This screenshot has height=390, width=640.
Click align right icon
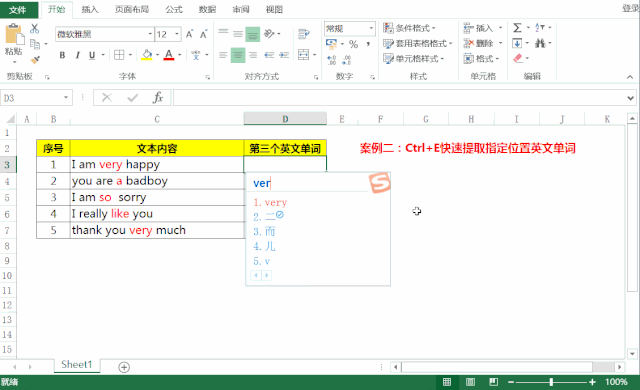coord(253,55)
